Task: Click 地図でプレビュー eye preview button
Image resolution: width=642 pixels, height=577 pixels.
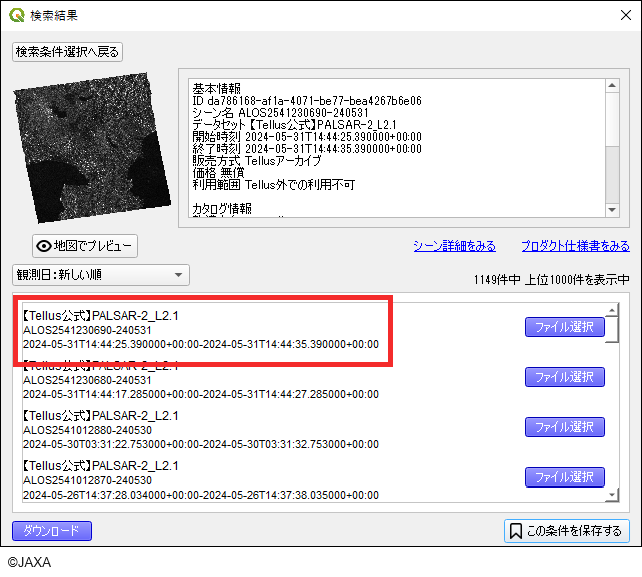Action: pyautogui.click(x=85, y=246)
